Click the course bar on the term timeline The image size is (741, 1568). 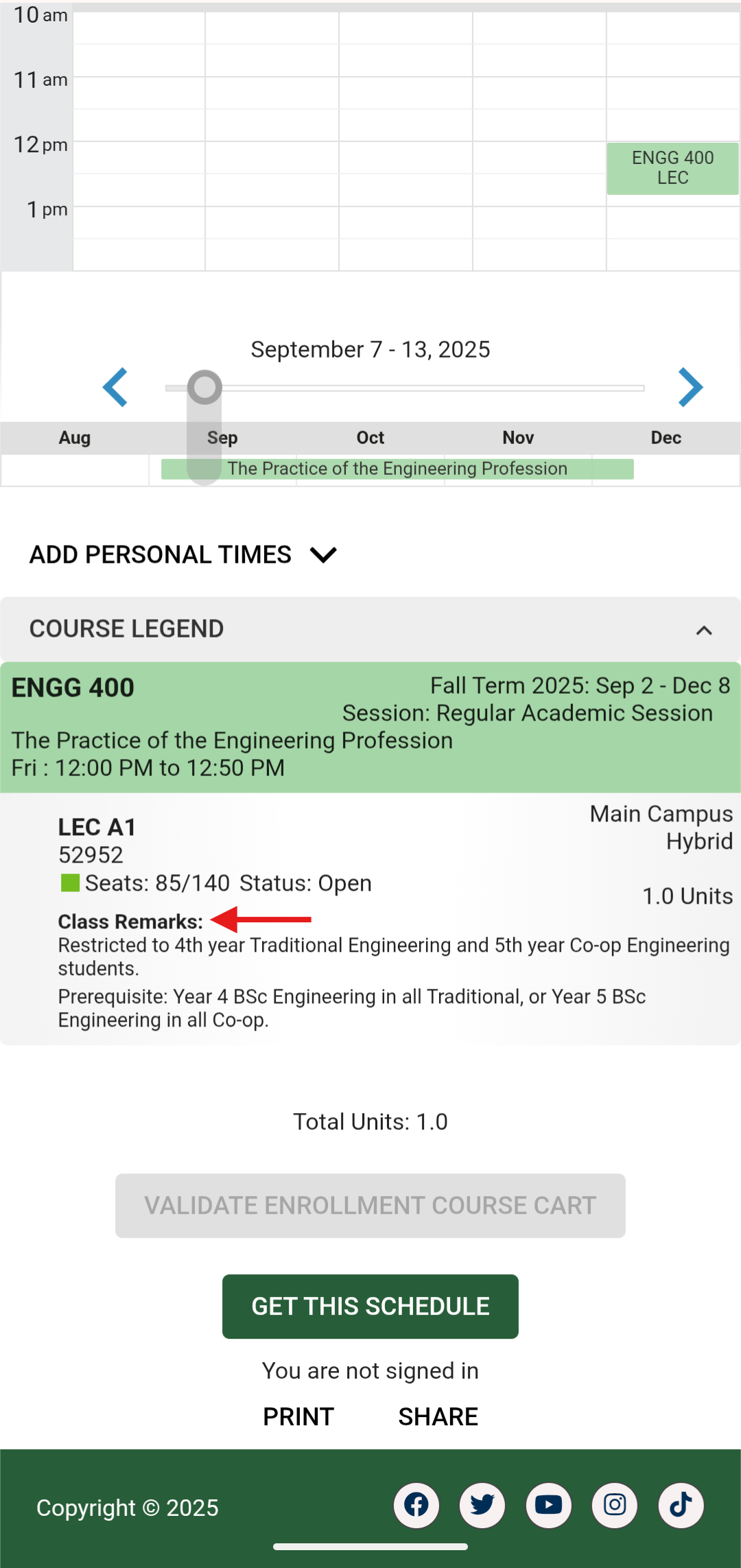[397, 469]
